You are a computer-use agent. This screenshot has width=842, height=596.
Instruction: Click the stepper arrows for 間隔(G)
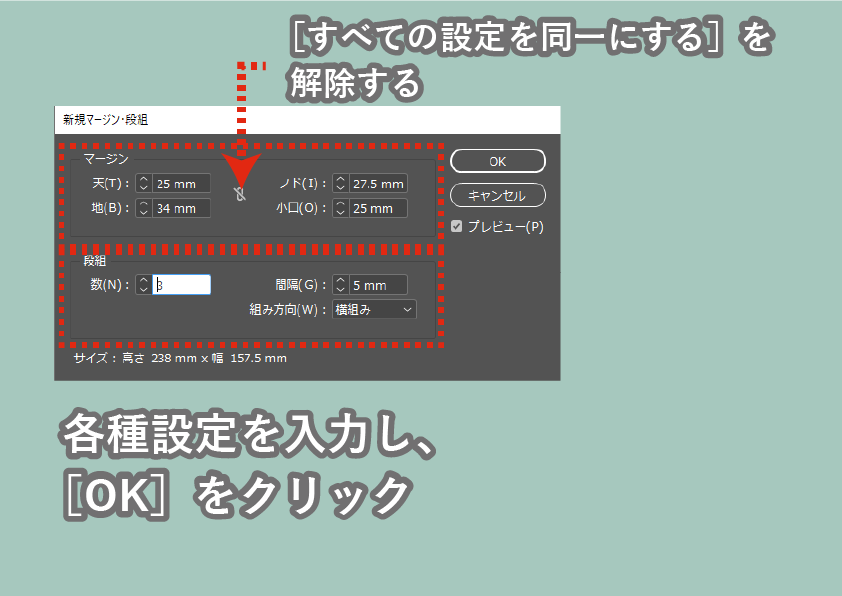pyautogui.click(x=340, y=285)
